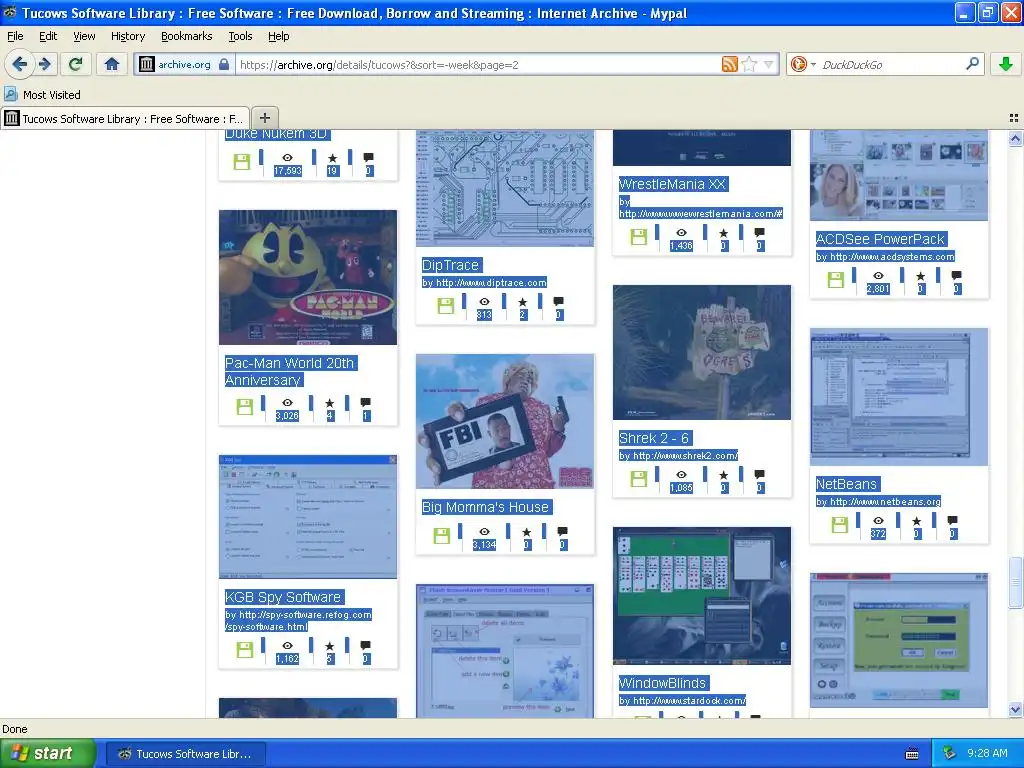This screenshot has height=768, width=1024.
Task: Open the Shrek 2 - 6 link
Action: coord(654,438)
